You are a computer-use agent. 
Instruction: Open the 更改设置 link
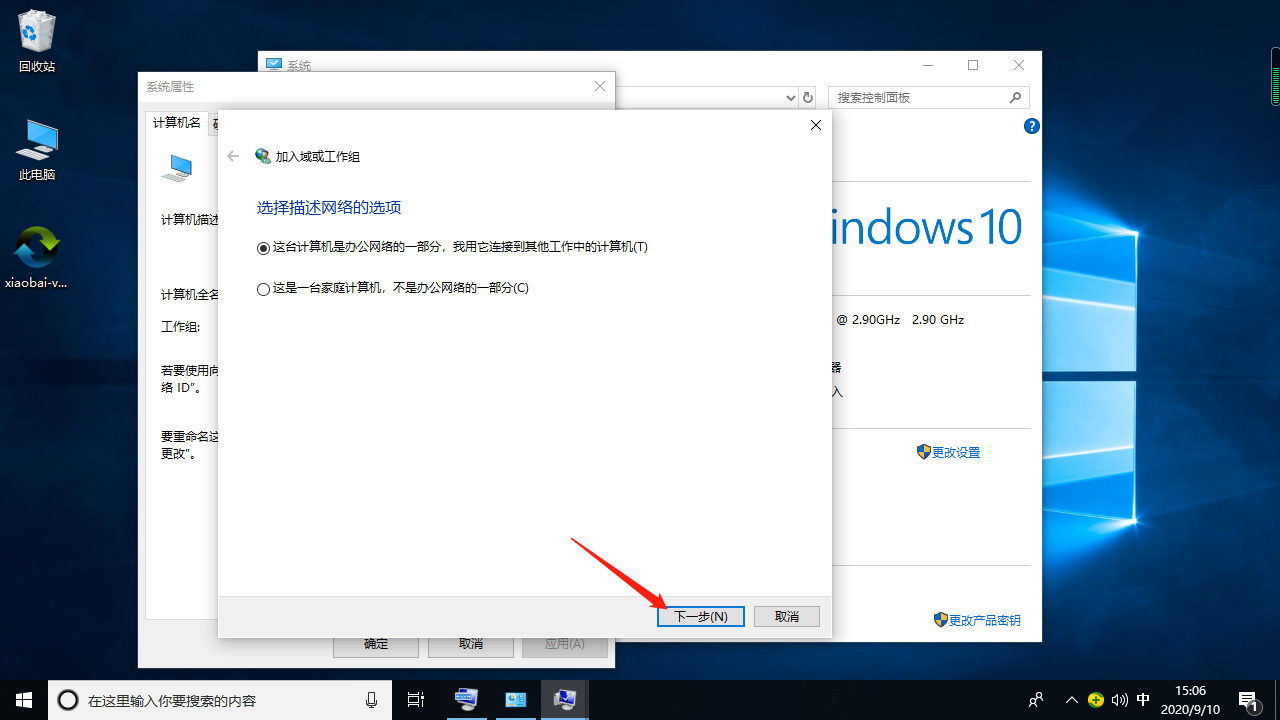click(956, 453)
